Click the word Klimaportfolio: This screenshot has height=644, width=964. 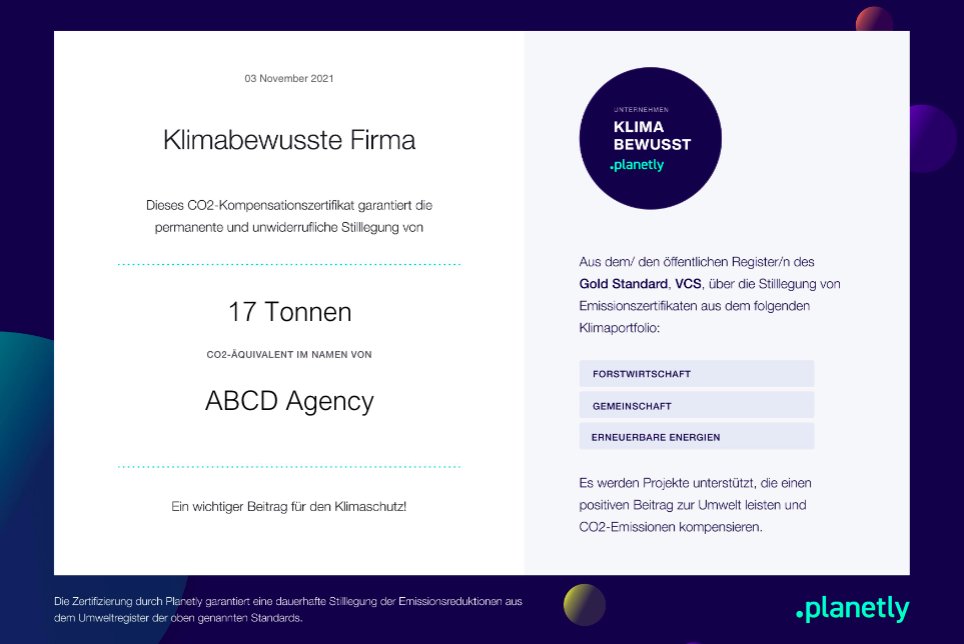pos(619,328)
